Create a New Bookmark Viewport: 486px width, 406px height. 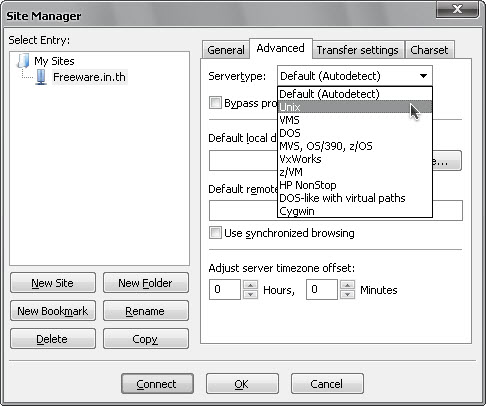point(53,311)
